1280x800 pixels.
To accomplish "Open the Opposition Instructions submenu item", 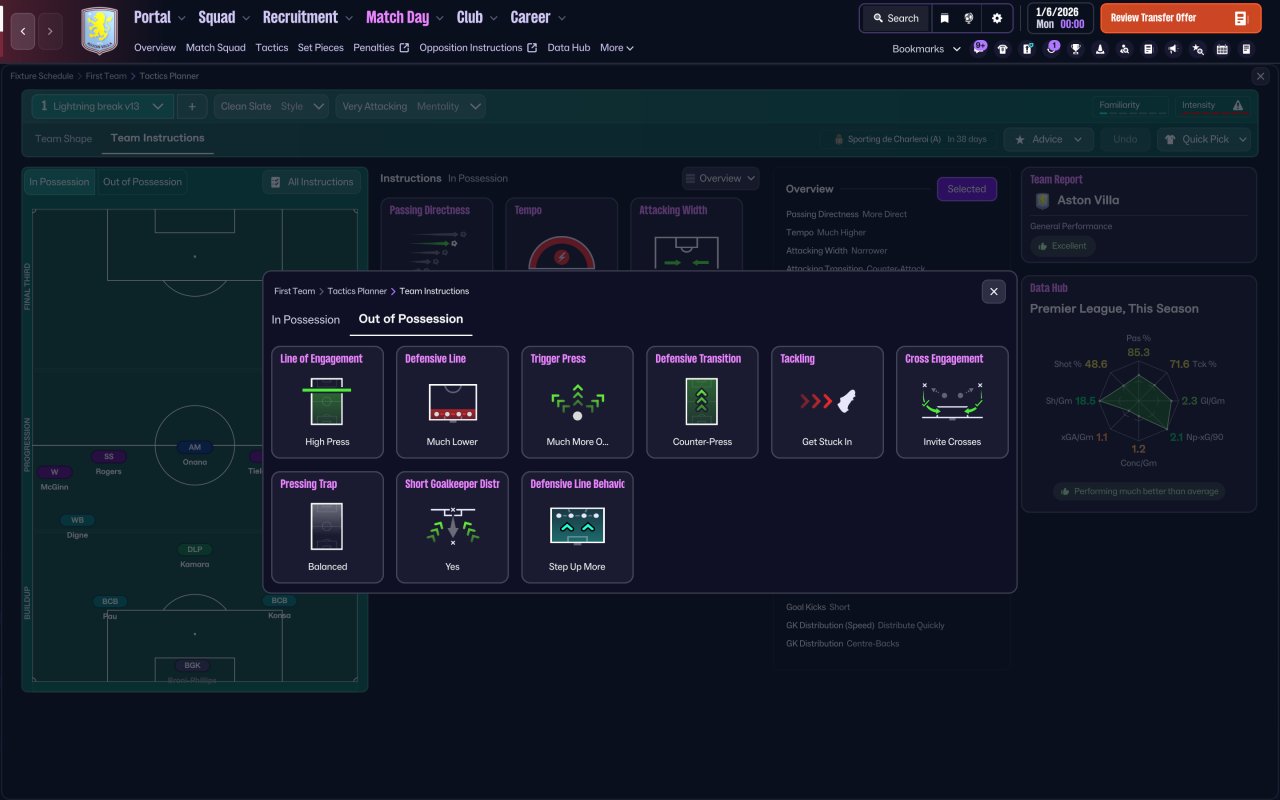I will 478,47.
